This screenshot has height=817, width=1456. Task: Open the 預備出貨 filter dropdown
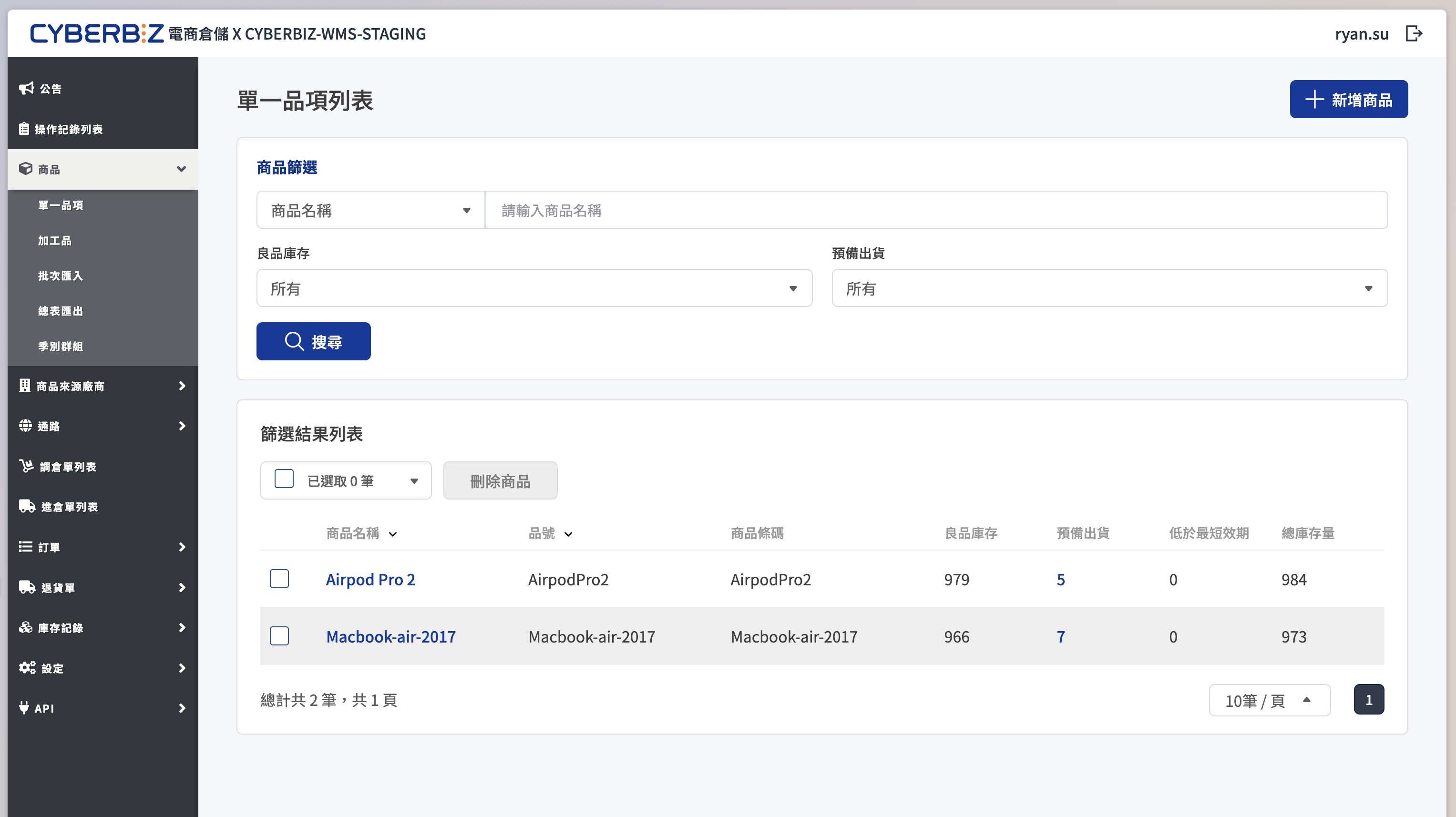pos(1109,288)
